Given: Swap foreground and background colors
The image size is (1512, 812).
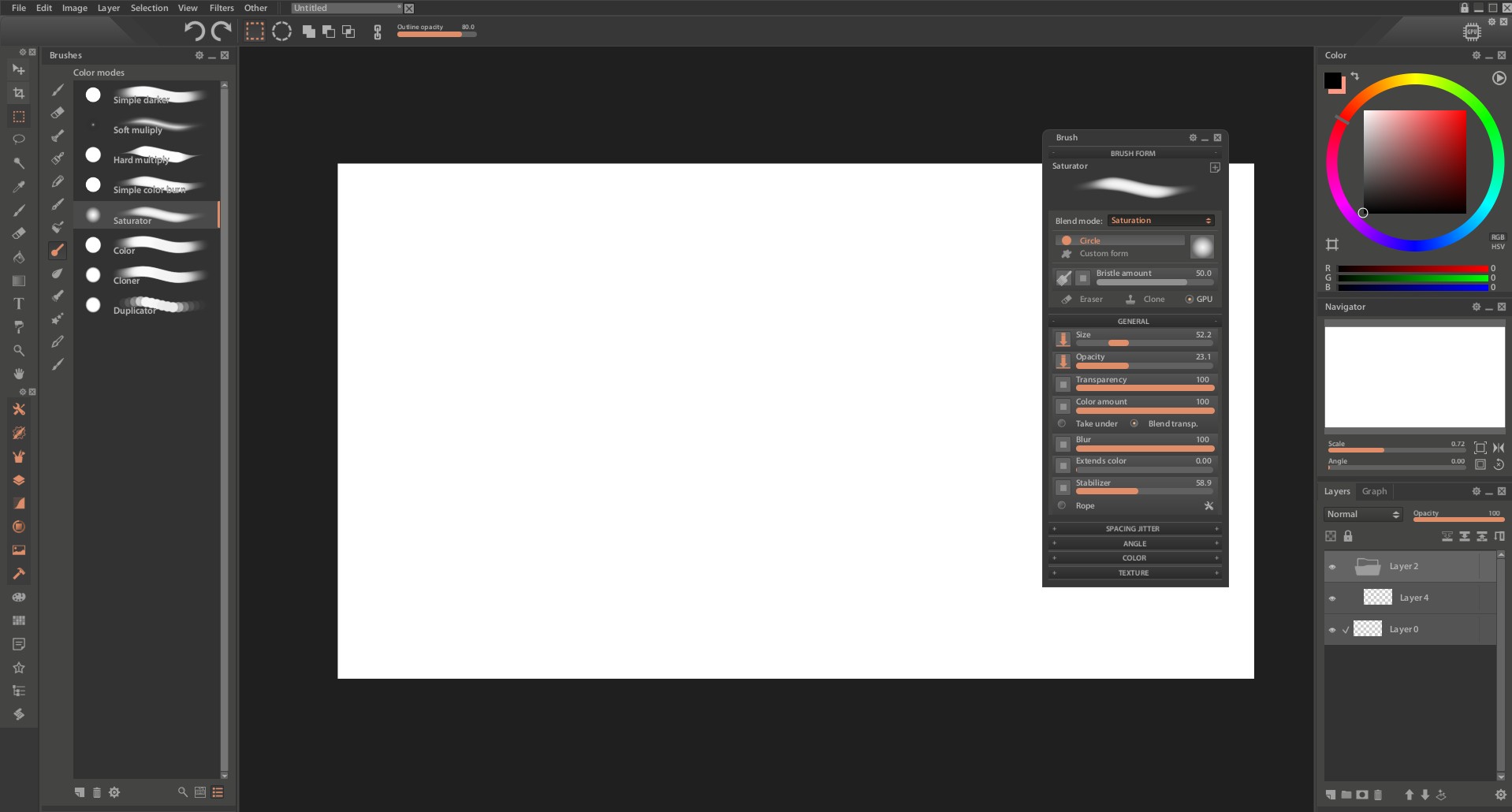Looking at the screenshot, I should click(1355, 76).
